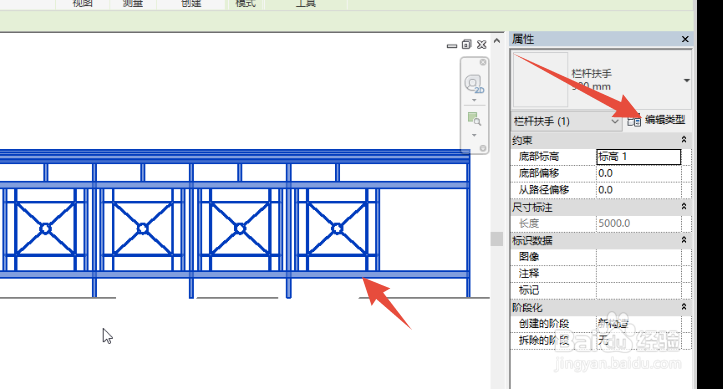Click the 底部偏移 value field
The height and width of the screenshot is (389, 723).
pyautogui.click(x=639, y=173)
